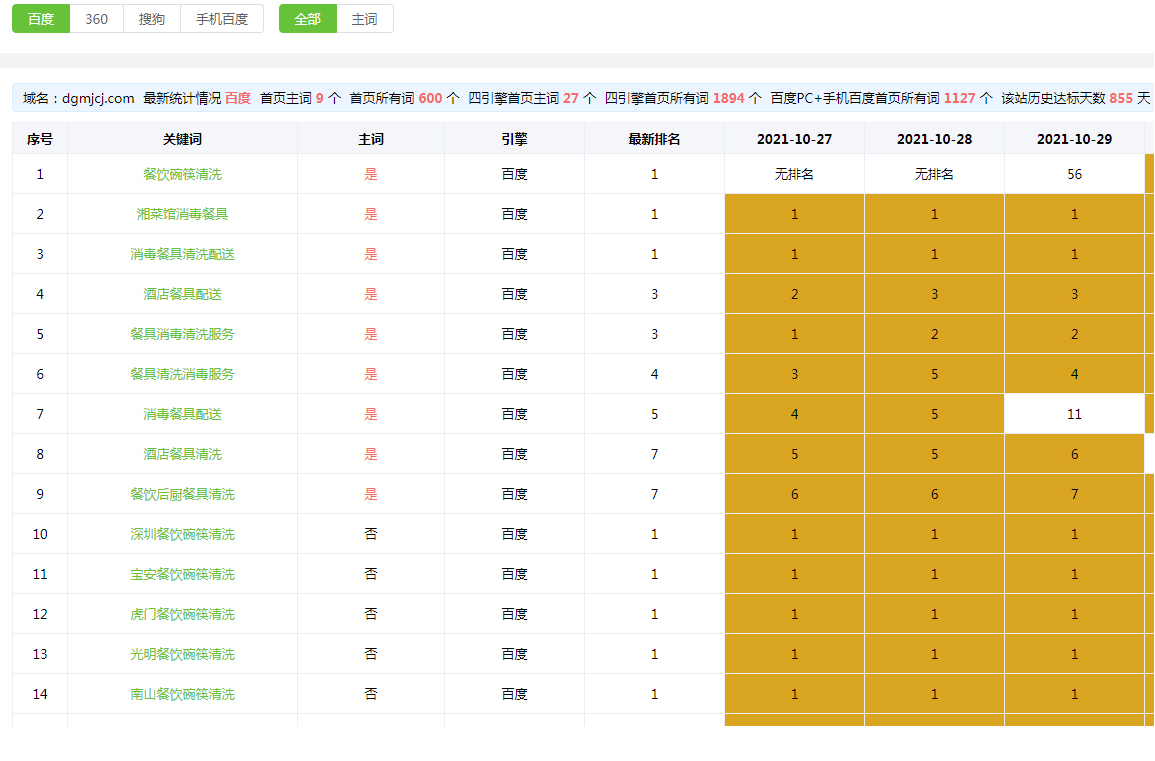Click the white rank 11 cell
This screenshot has width=1155, height=761.
click(x=1074, y=414)
